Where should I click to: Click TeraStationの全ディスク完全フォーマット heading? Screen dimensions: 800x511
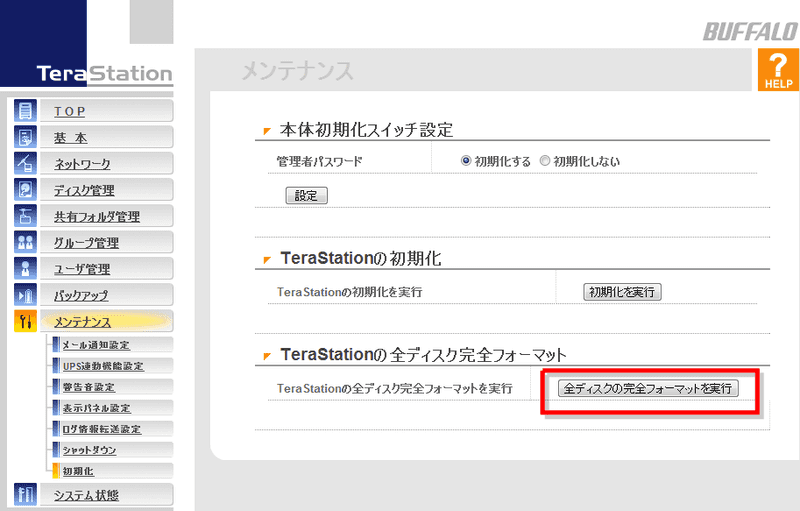click(423, 354)
